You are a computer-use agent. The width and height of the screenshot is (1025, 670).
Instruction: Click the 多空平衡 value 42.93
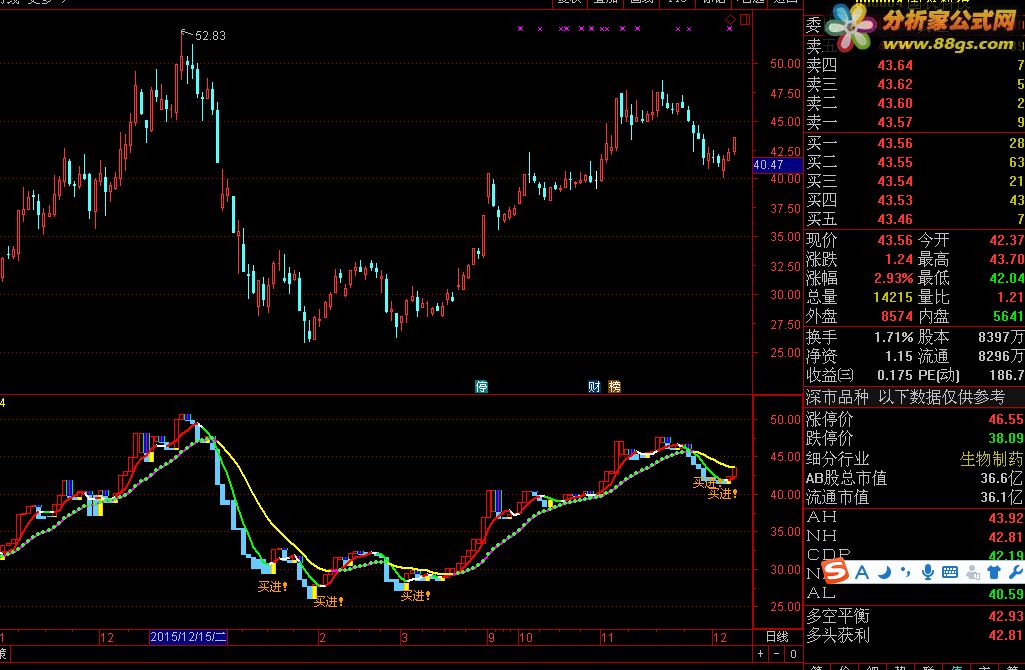pos(1006,616)
